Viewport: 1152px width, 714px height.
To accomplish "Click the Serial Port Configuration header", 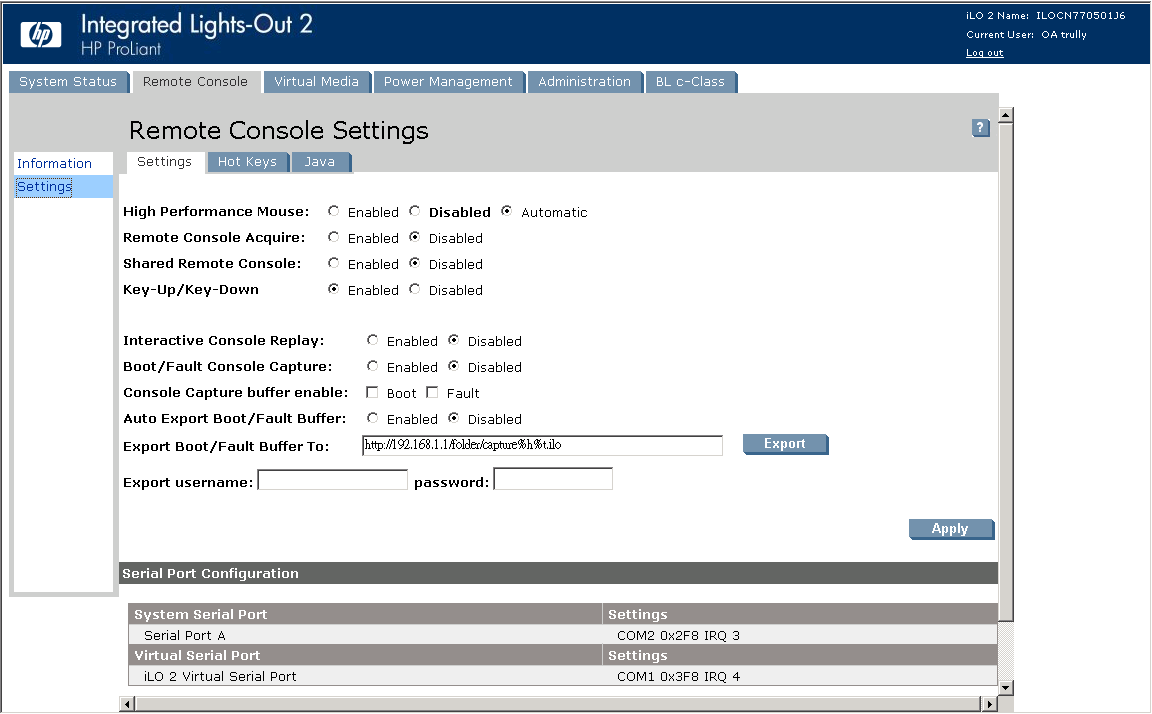I will (x=558, y=574).
